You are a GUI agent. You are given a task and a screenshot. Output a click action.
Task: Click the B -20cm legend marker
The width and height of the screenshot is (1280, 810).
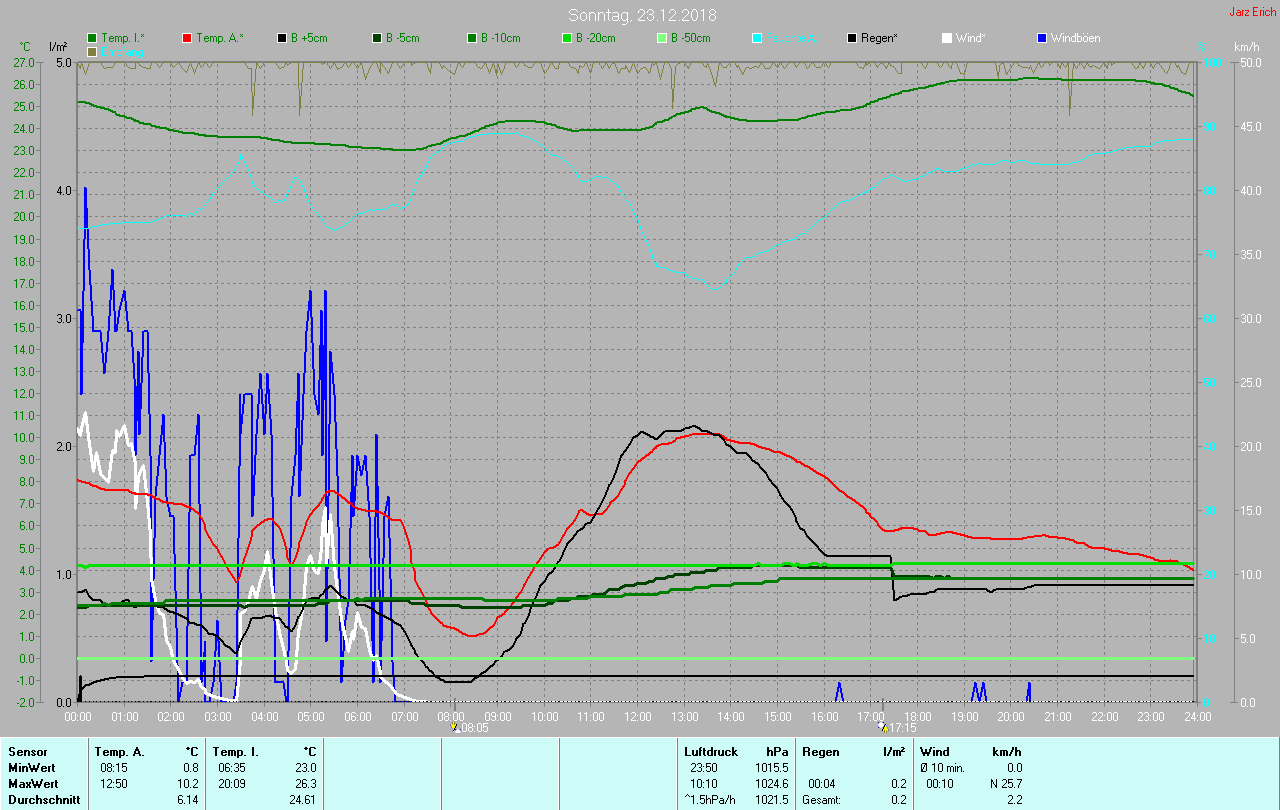pyautogui.click(x=567, y=38)
